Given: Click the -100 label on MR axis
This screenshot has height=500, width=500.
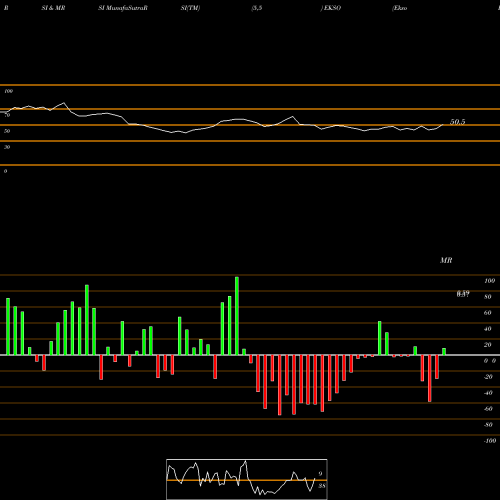Looking at the screenshot, I should click(x=490, y=441).
